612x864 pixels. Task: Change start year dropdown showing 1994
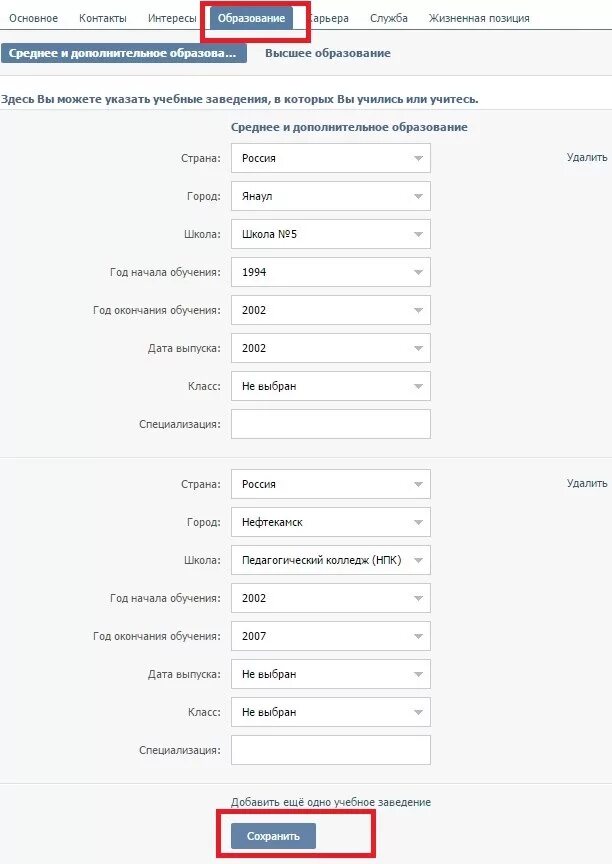[x=330, y=272]
